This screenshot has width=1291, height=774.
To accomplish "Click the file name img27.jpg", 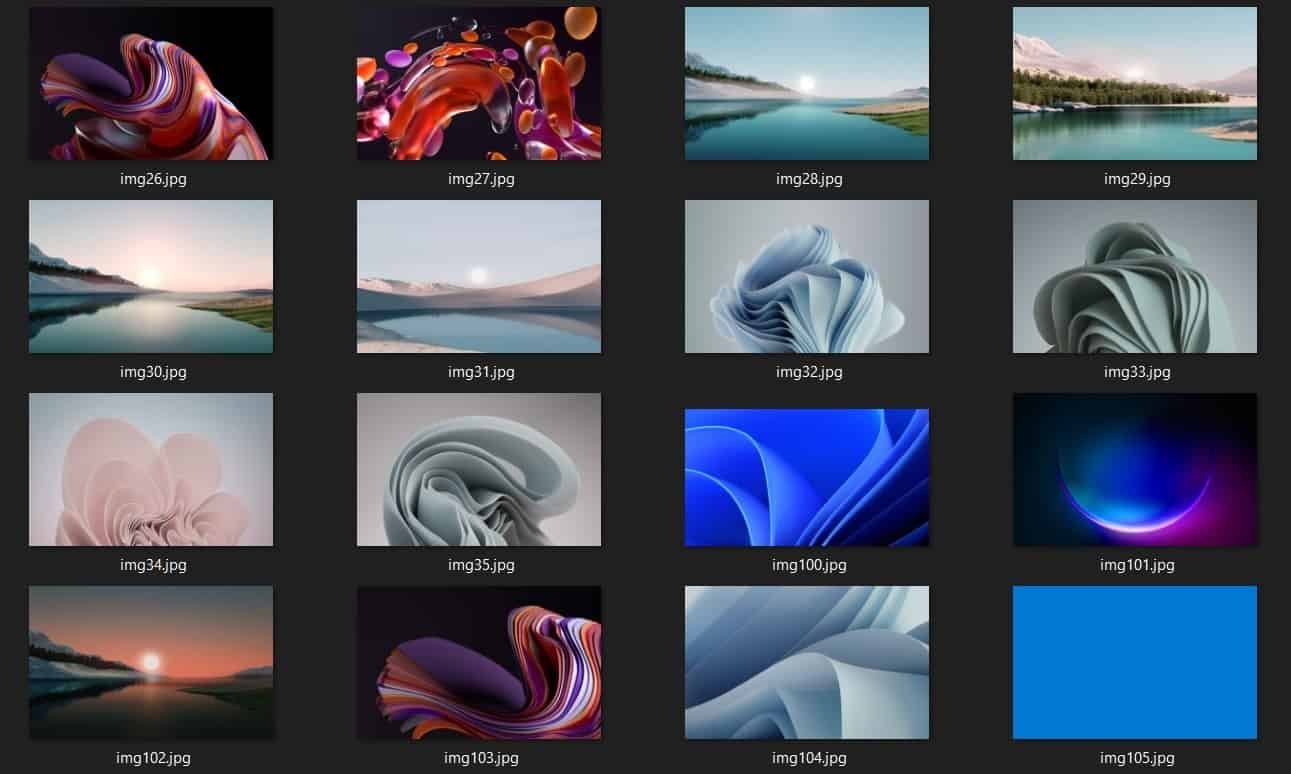I will 481,179.
